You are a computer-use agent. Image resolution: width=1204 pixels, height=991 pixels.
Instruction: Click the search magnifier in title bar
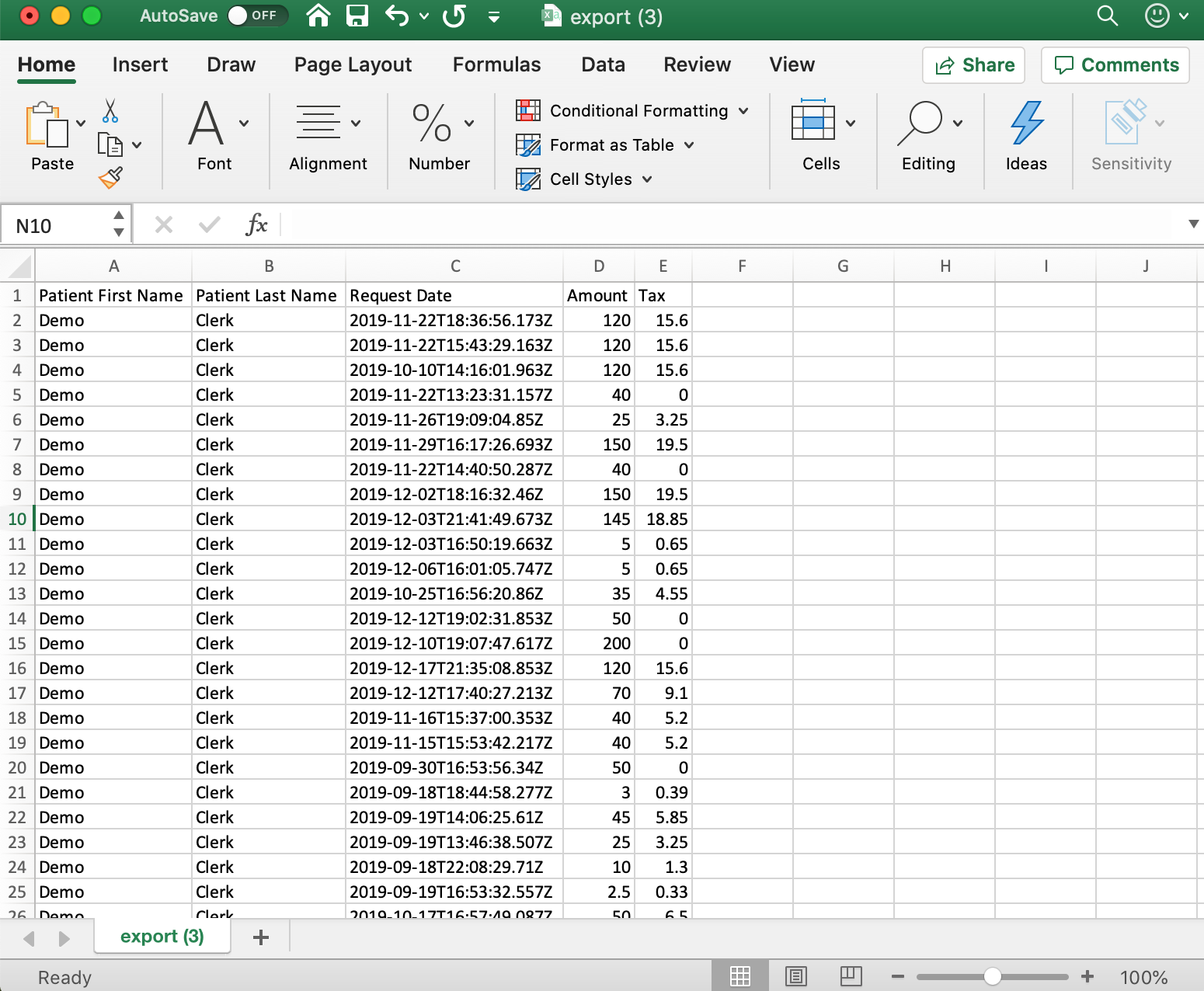(x=1107, y=16)
